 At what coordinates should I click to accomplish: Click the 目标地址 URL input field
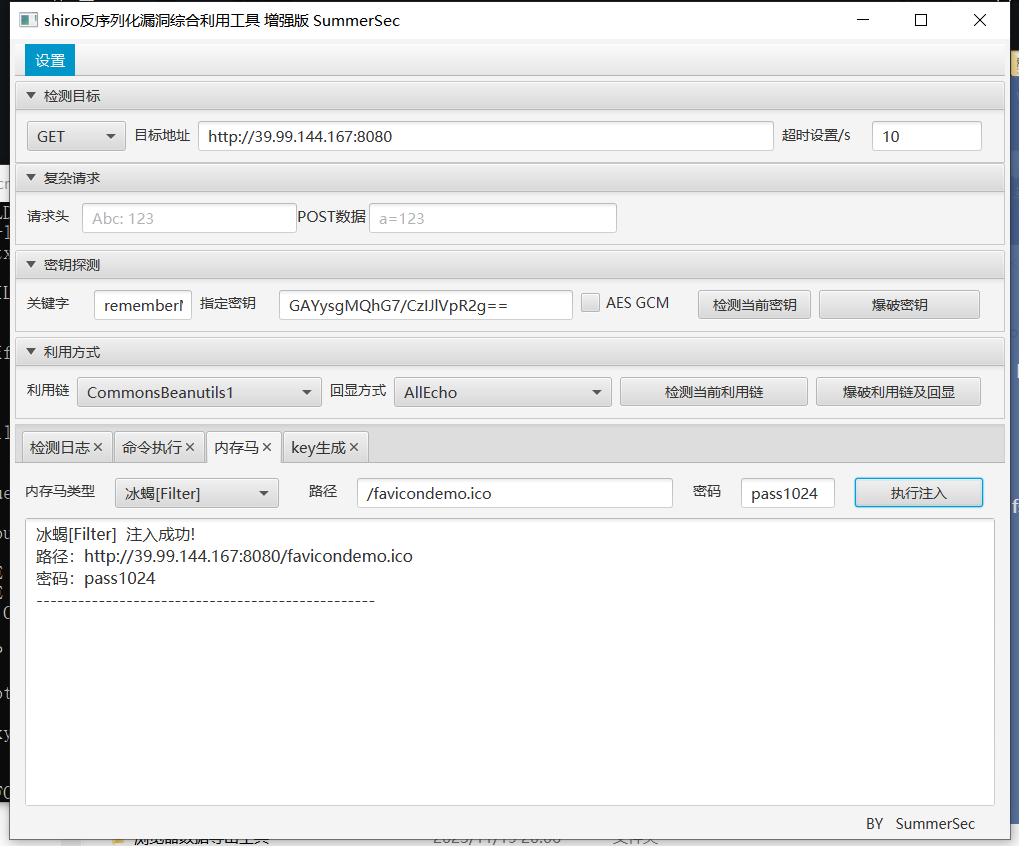click(x=485, y=136)
